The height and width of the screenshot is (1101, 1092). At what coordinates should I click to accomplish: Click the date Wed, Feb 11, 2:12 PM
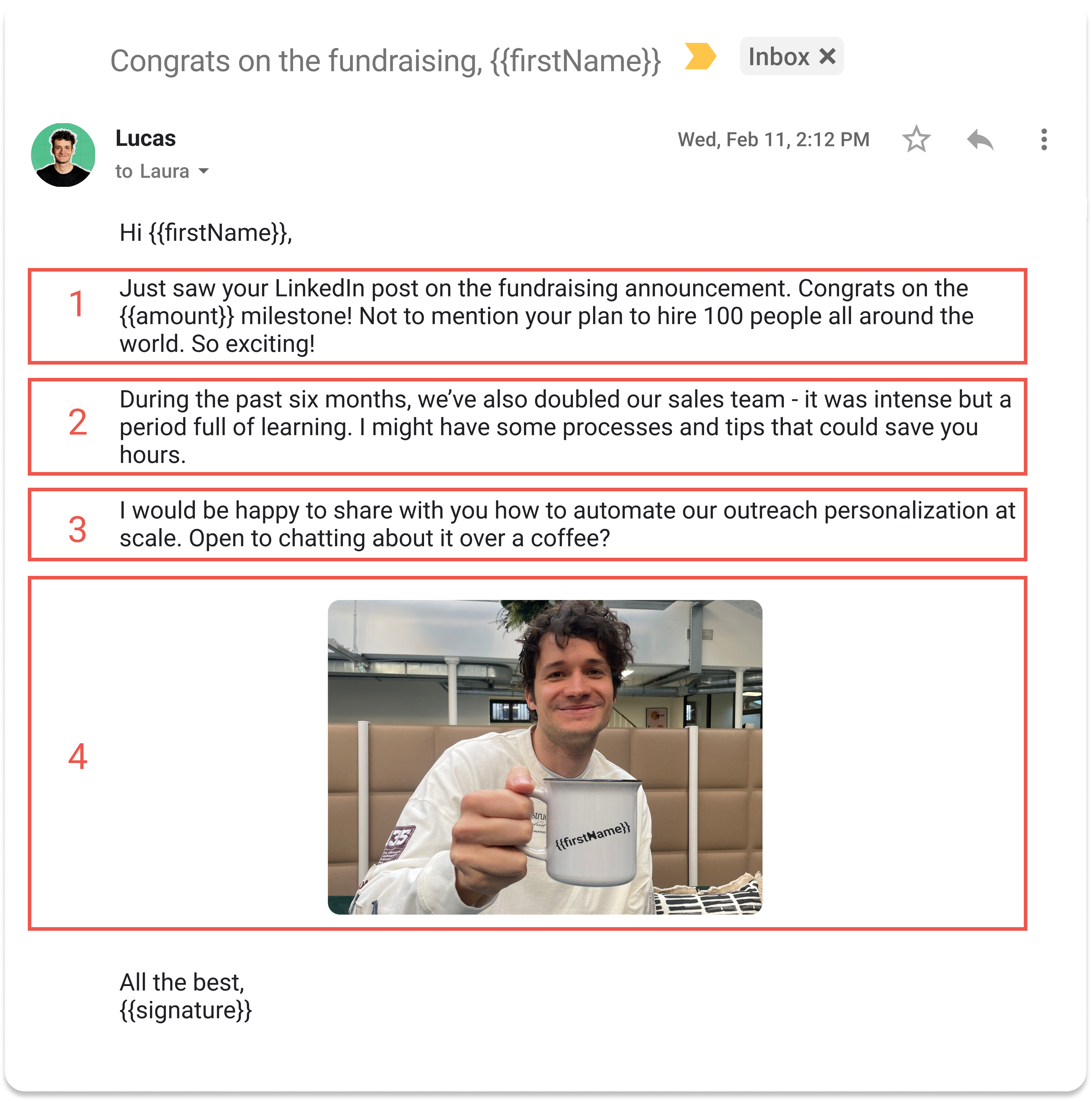coord(773,140)
